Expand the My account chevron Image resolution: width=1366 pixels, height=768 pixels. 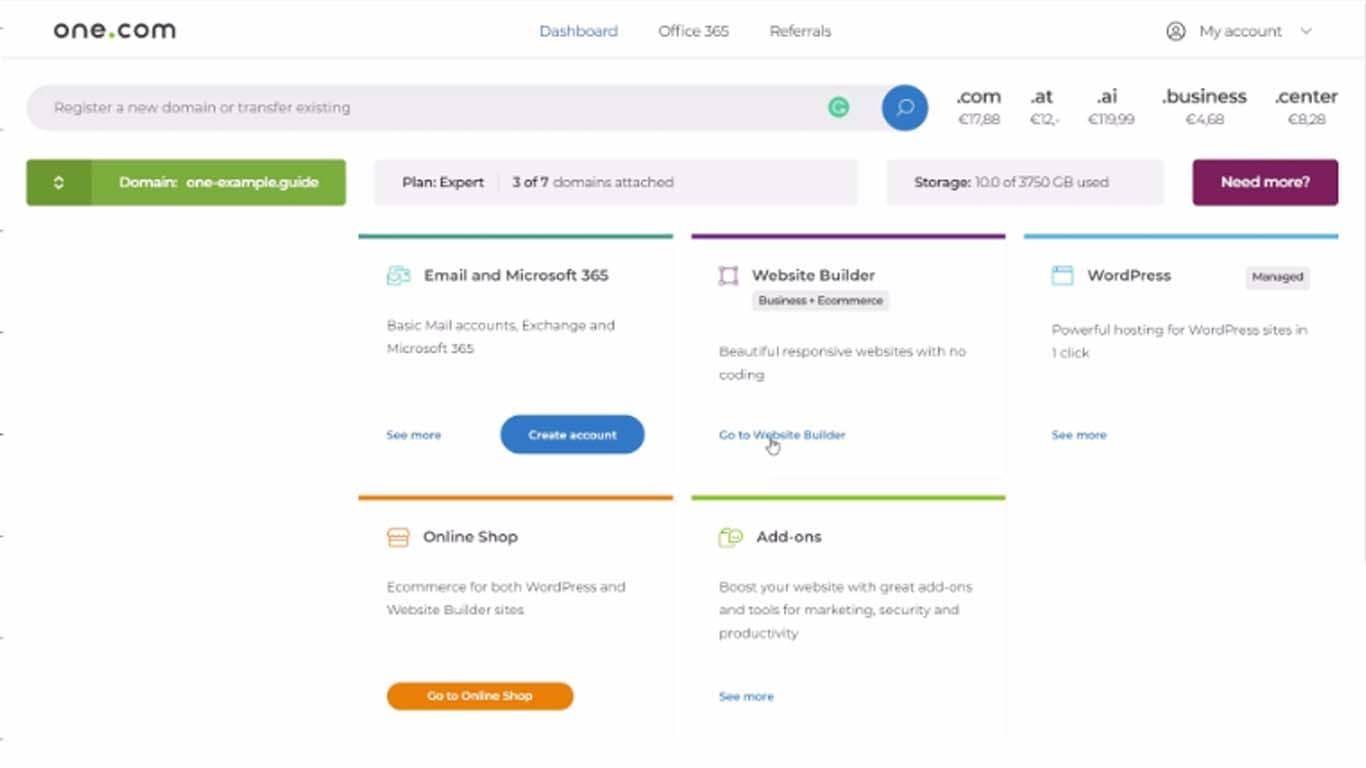(x=1306, y=31)
